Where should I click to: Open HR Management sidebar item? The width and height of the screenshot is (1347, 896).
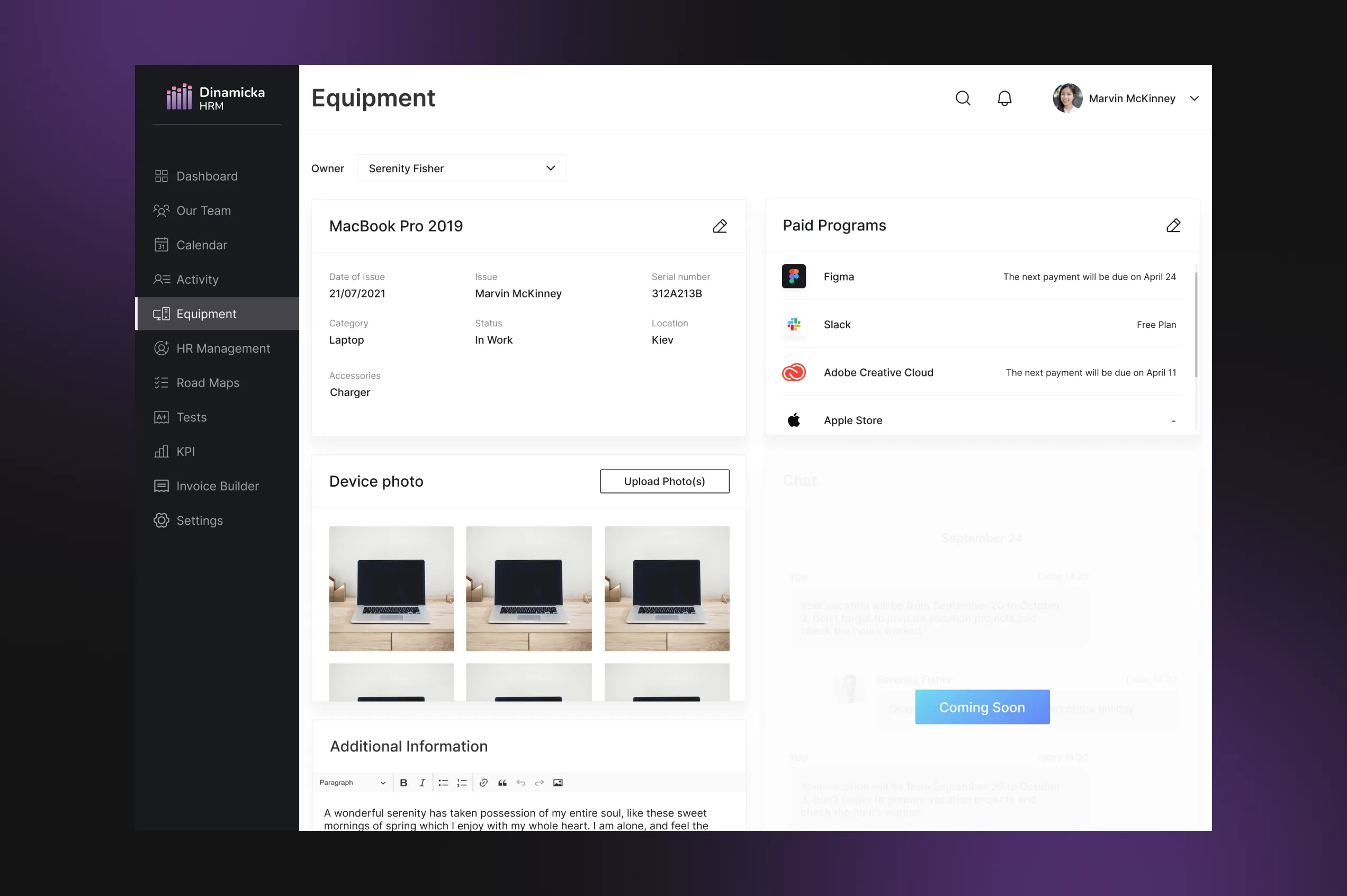tap(223, 348)
